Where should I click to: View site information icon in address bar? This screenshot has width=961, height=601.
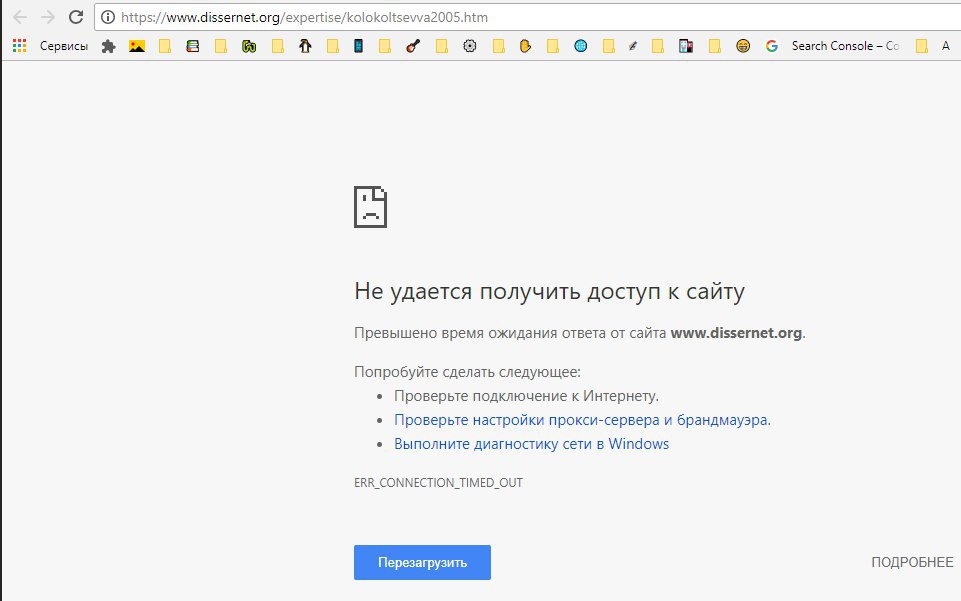click(108, 17)
